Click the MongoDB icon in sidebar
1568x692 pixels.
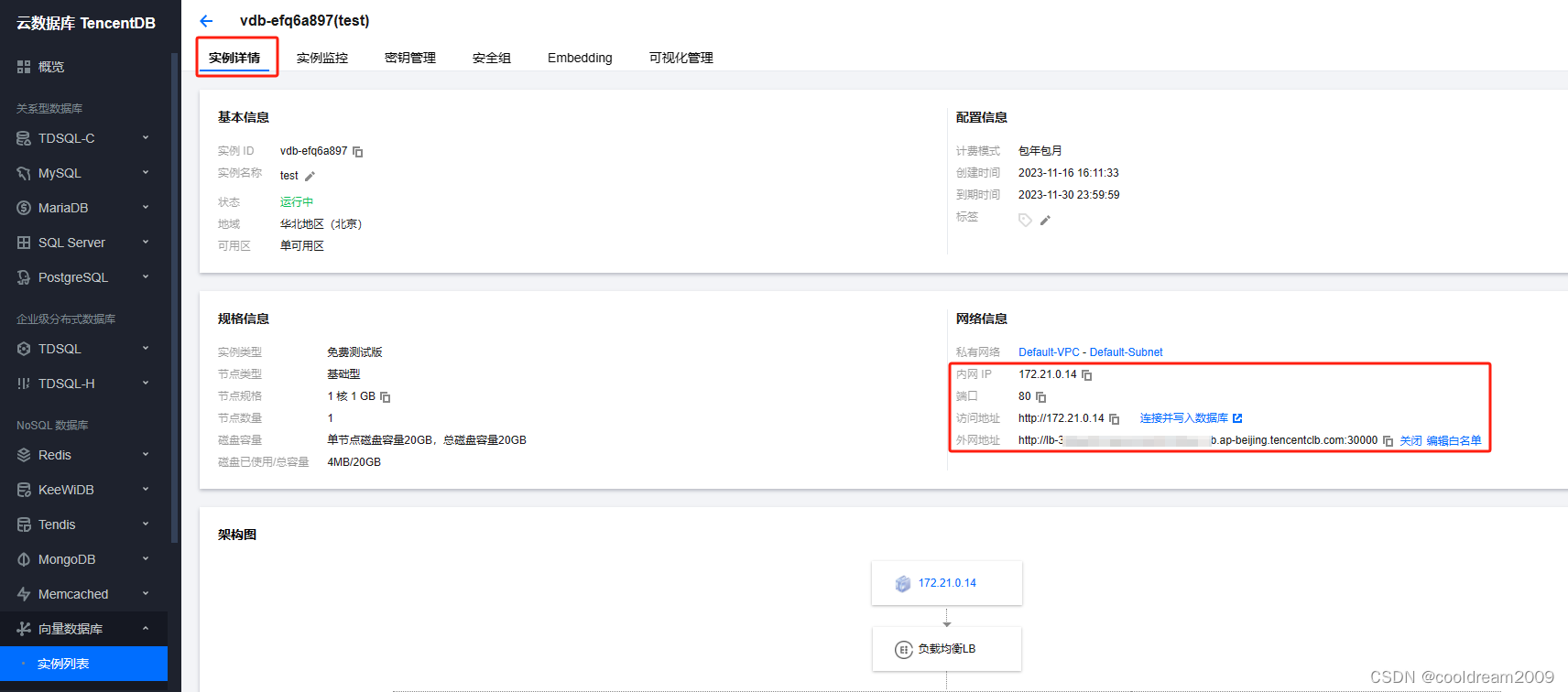(x=24, y=559)
